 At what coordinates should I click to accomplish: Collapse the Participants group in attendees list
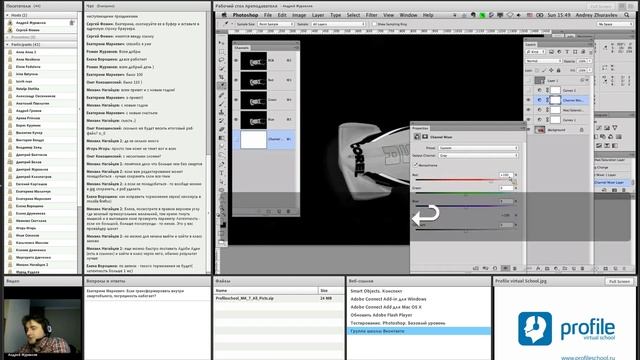tap(7, 44)
